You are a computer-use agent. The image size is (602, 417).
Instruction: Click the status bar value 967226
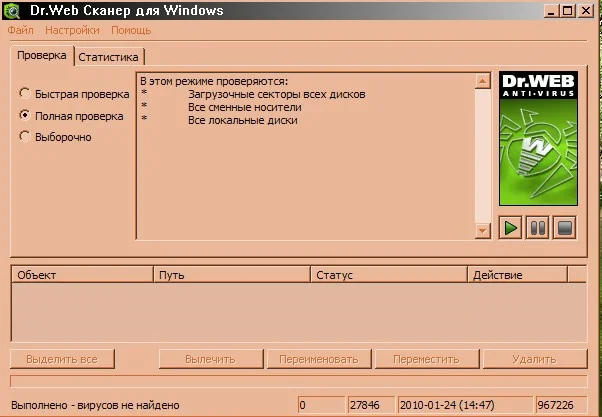tap(561, 405)
